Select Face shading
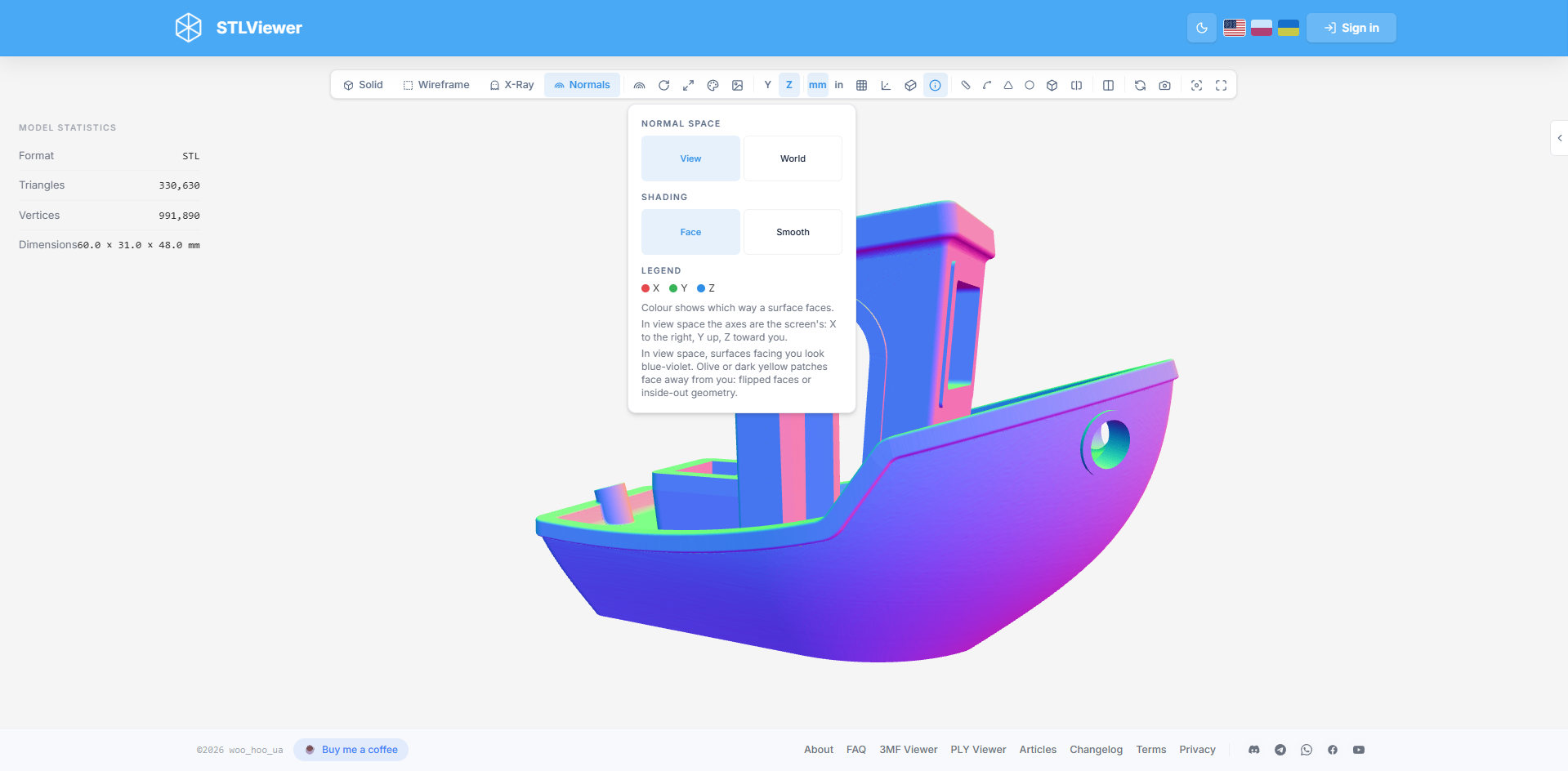Viewport: 1568px width, 771px height. (x=690, y=232)
